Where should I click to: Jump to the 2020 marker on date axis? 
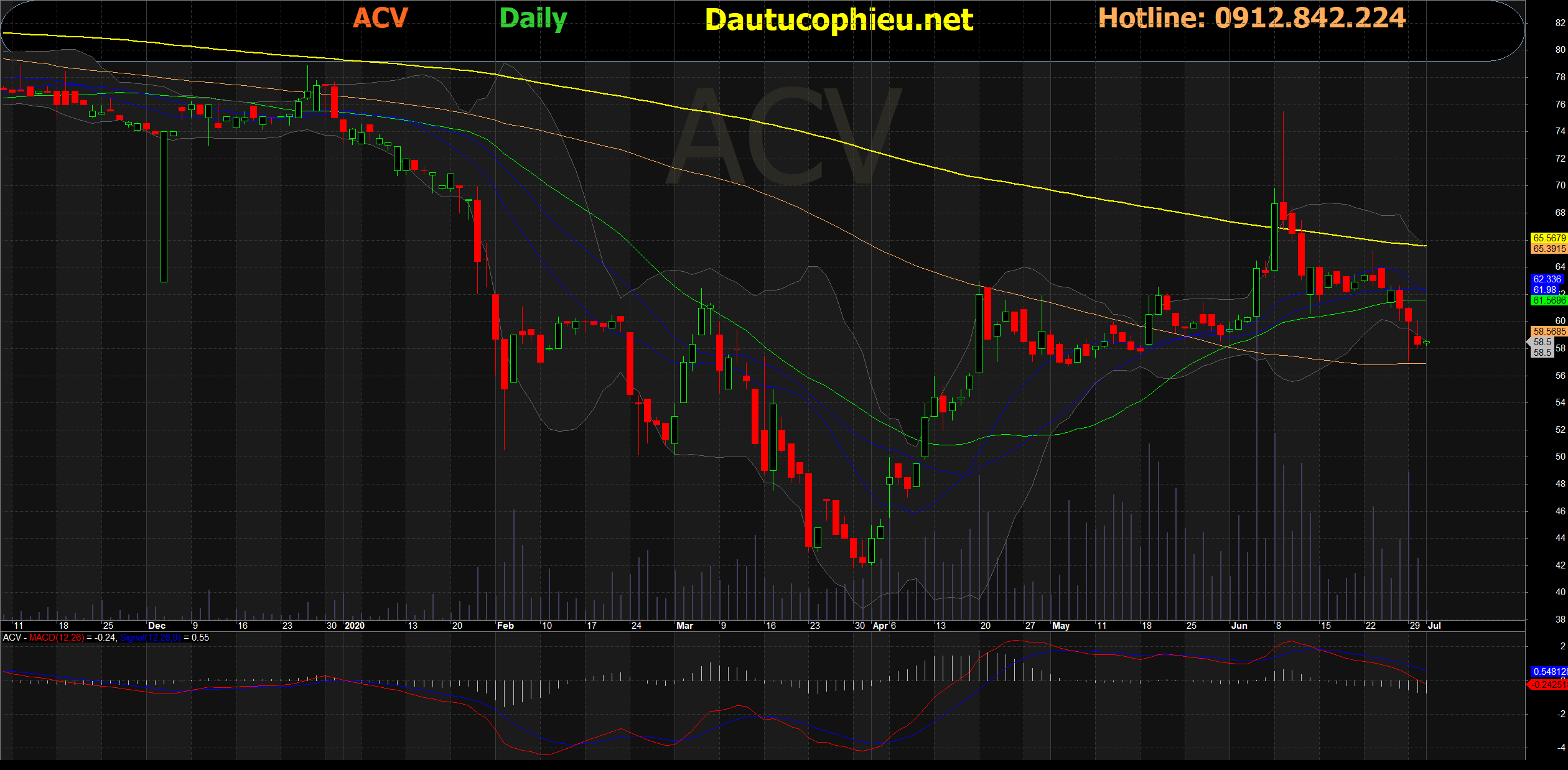pos(355,626)
